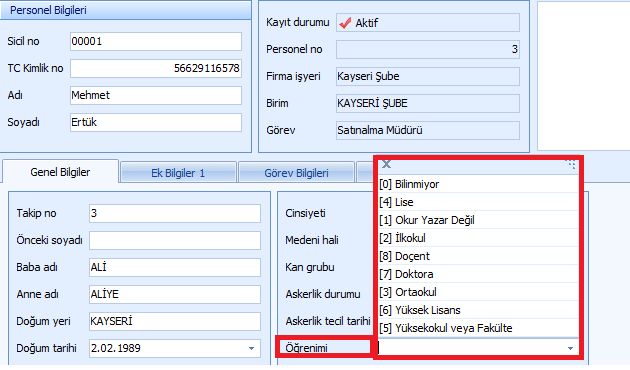
Task: Click the Askerlik tecil tarihi label
Action: (328, 321)
